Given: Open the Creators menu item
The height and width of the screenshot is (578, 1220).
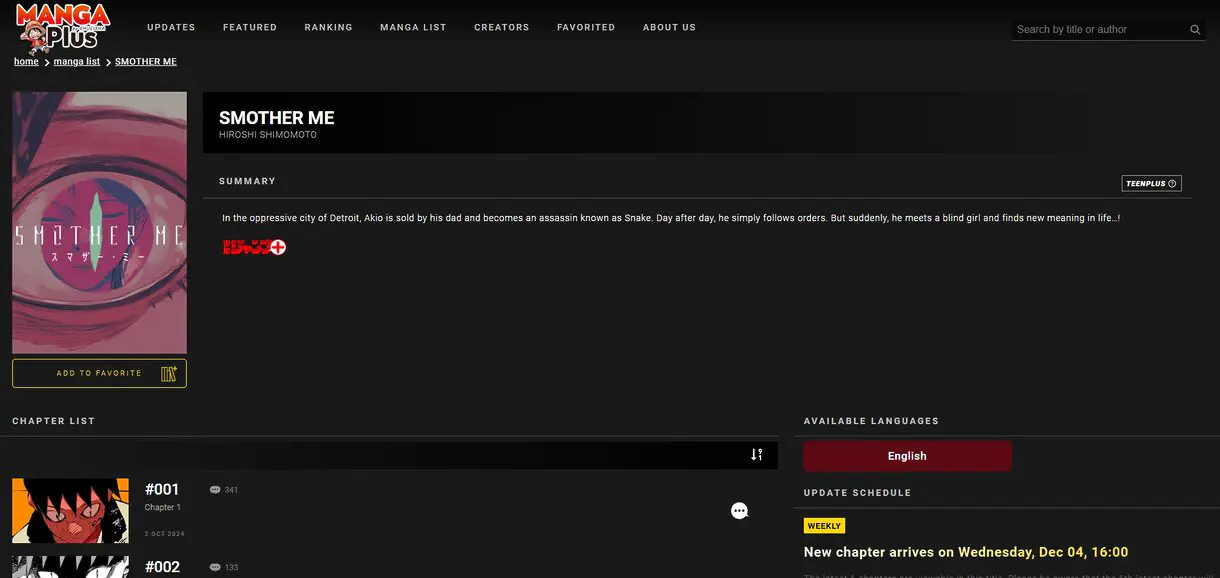Looking at the screenshot, I should point(502,27).
